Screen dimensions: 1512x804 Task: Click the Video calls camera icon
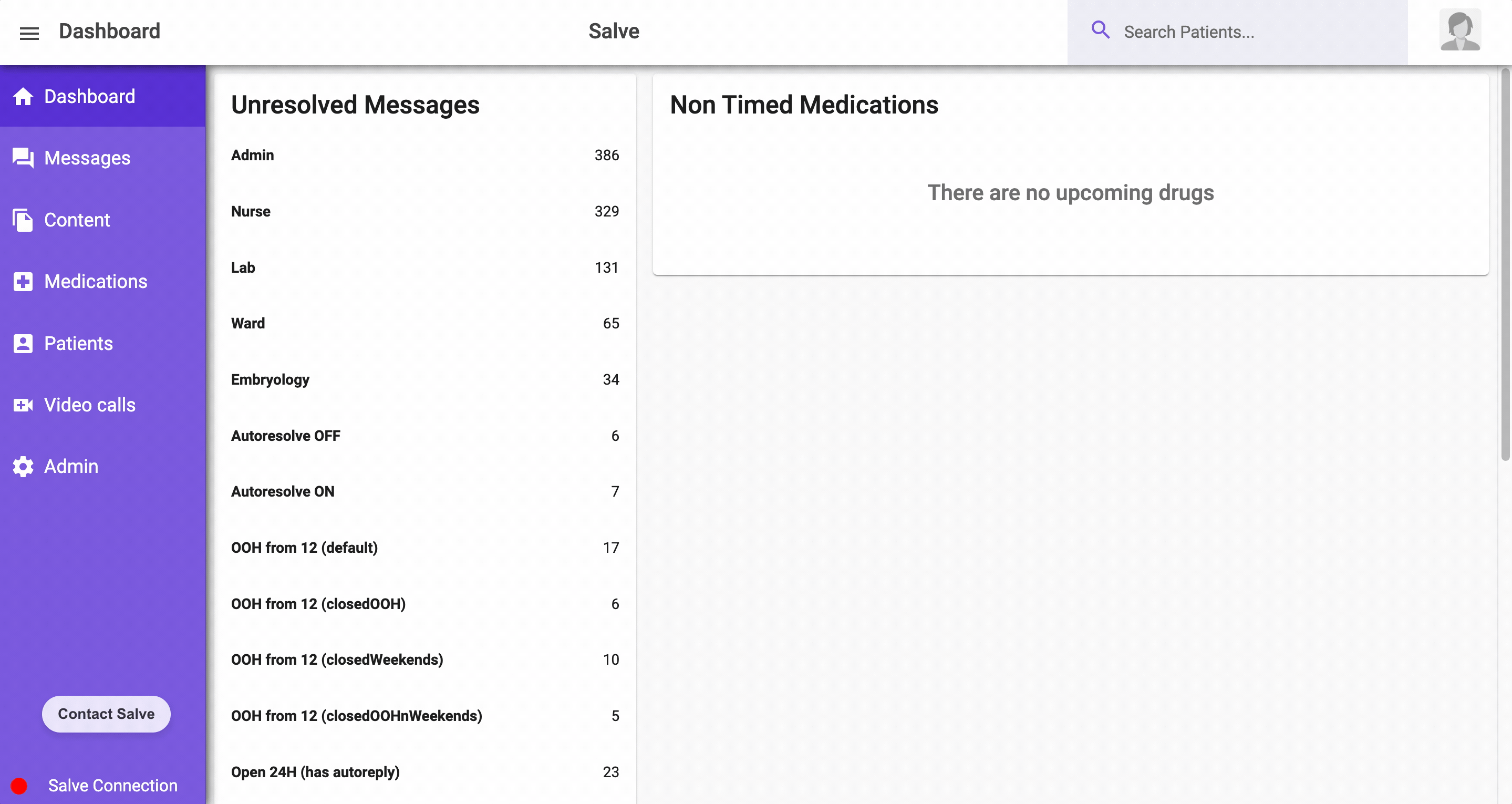(23, 405)
